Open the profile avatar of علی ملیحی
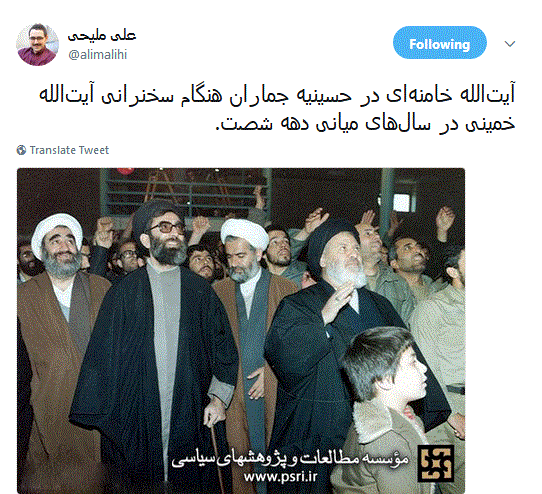 (x=37, y=45)
